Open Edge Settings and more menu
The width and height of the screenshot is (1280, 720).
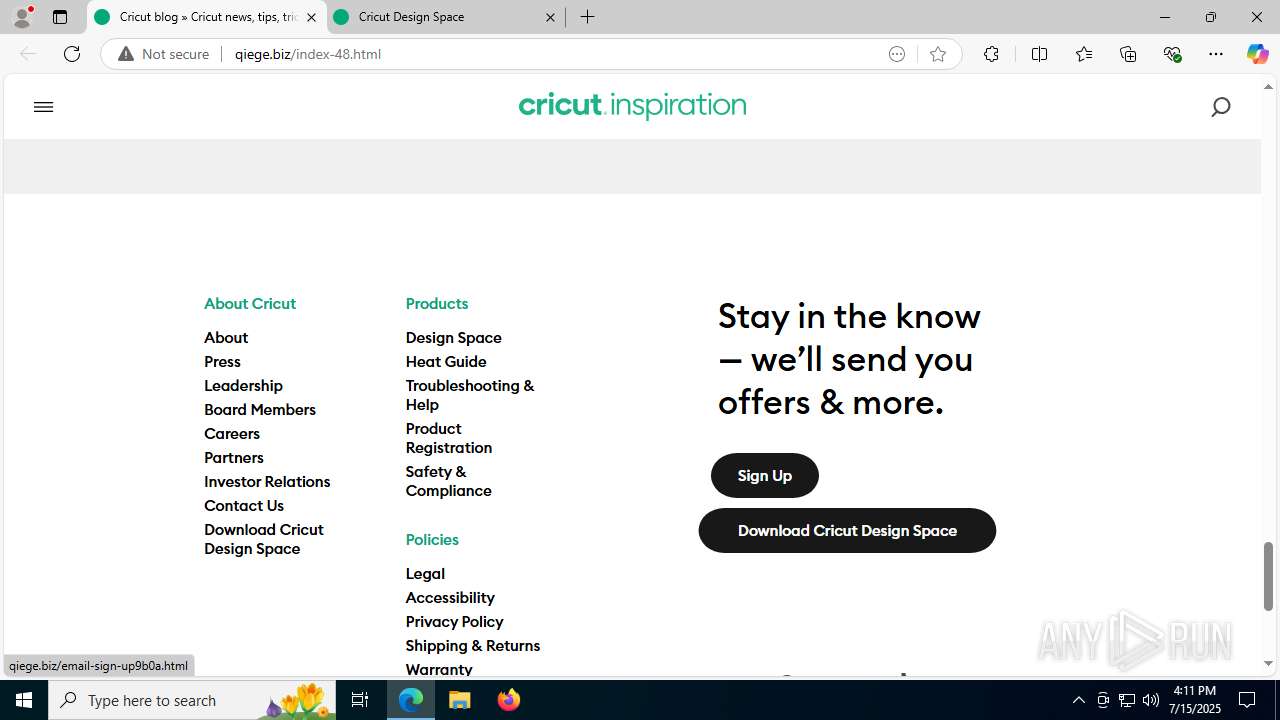(1216, 54)
